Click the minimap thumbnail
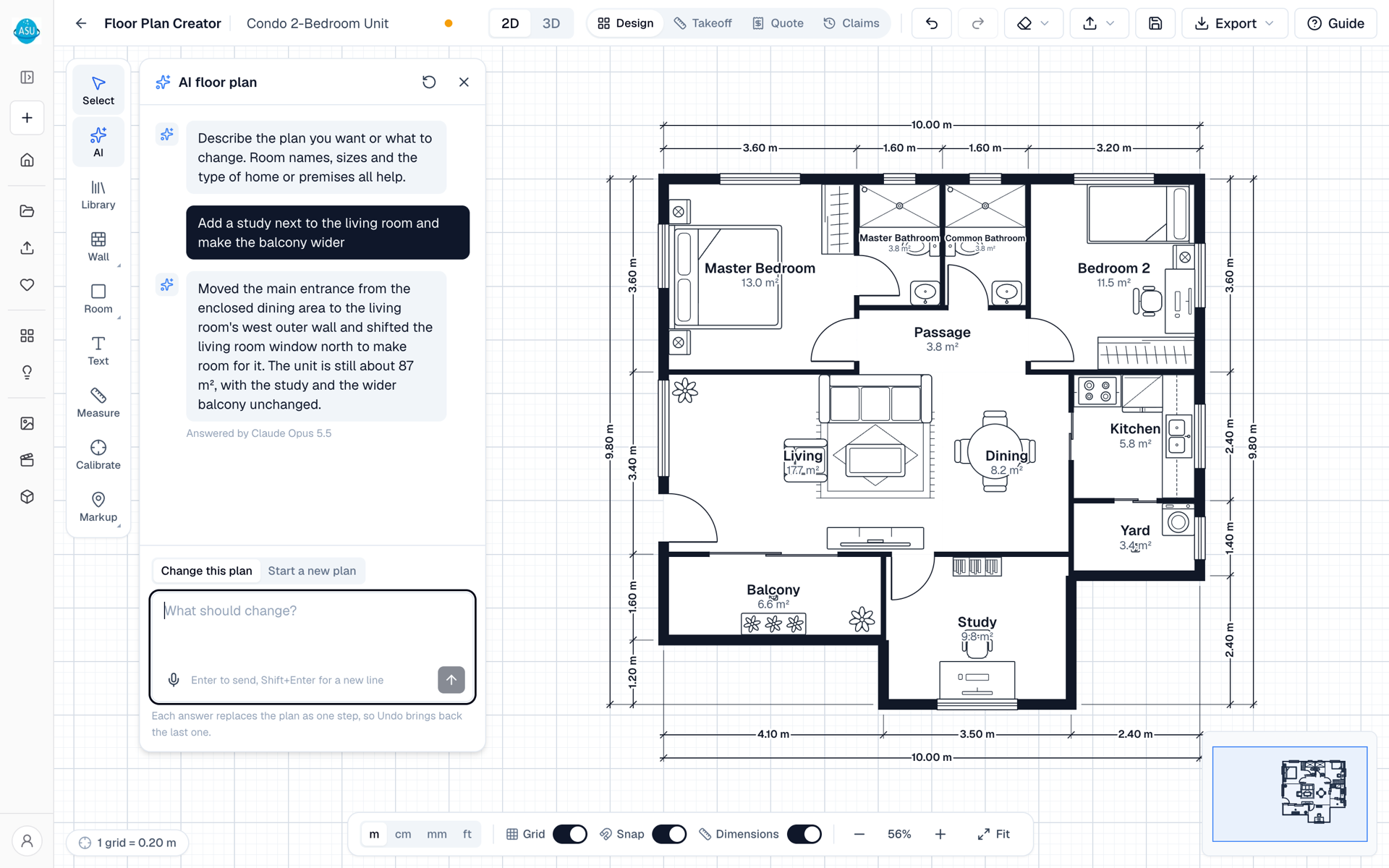 (1290, 793)
